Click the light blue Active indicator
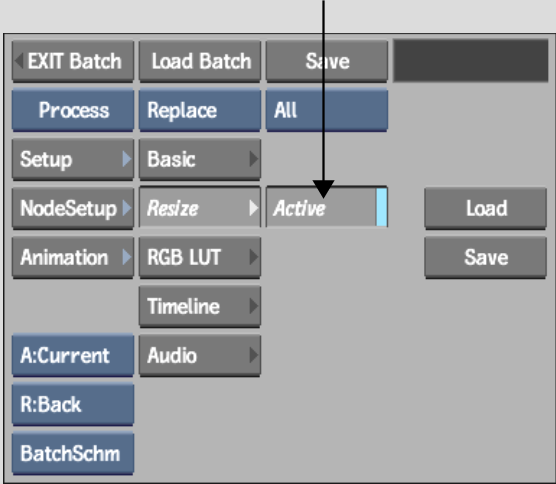The width and height of the screenshot is (556, 484). click(382, 207)
